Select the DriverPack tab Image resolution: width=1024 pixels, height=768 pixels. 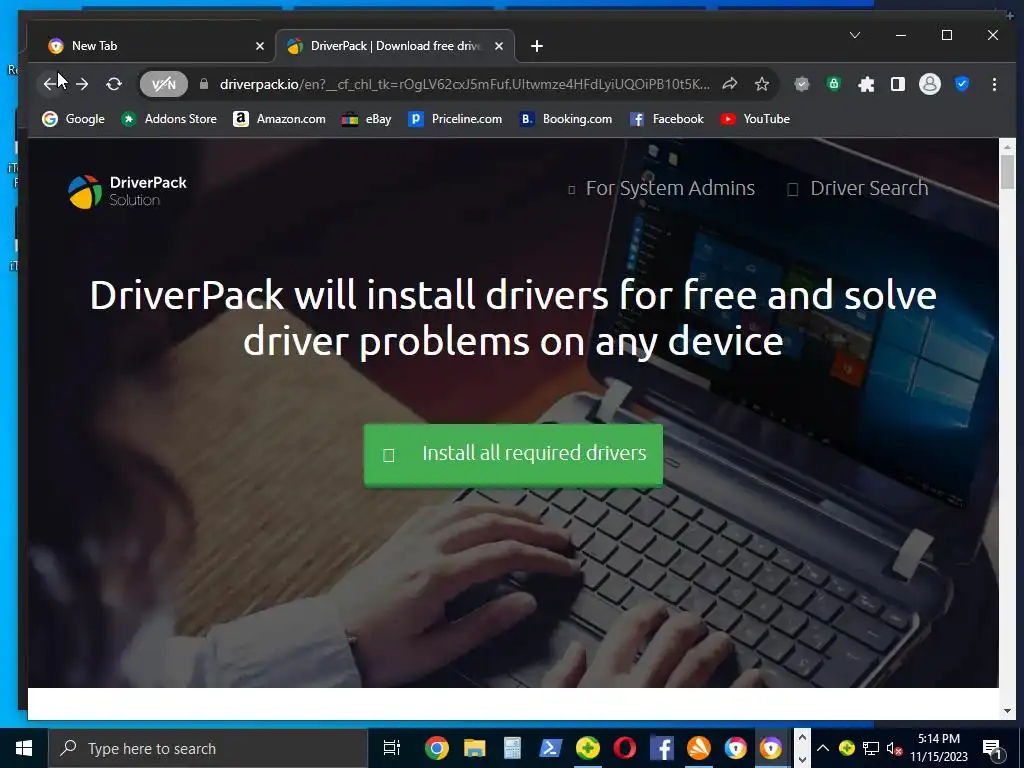(x=395, y=46)
